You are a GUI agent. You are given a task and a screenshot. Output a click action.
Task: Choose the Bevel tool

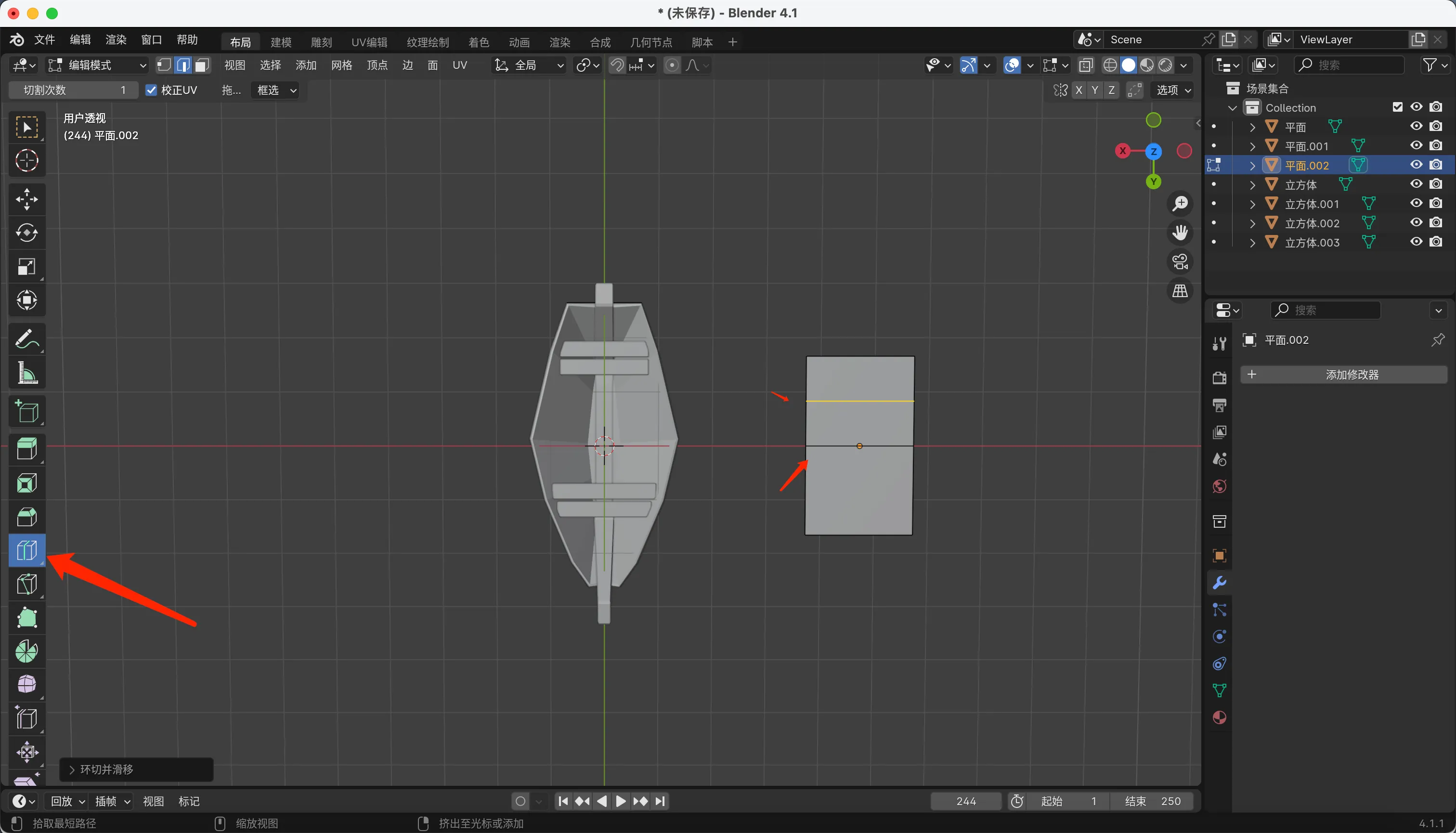(x=26, y=517)
